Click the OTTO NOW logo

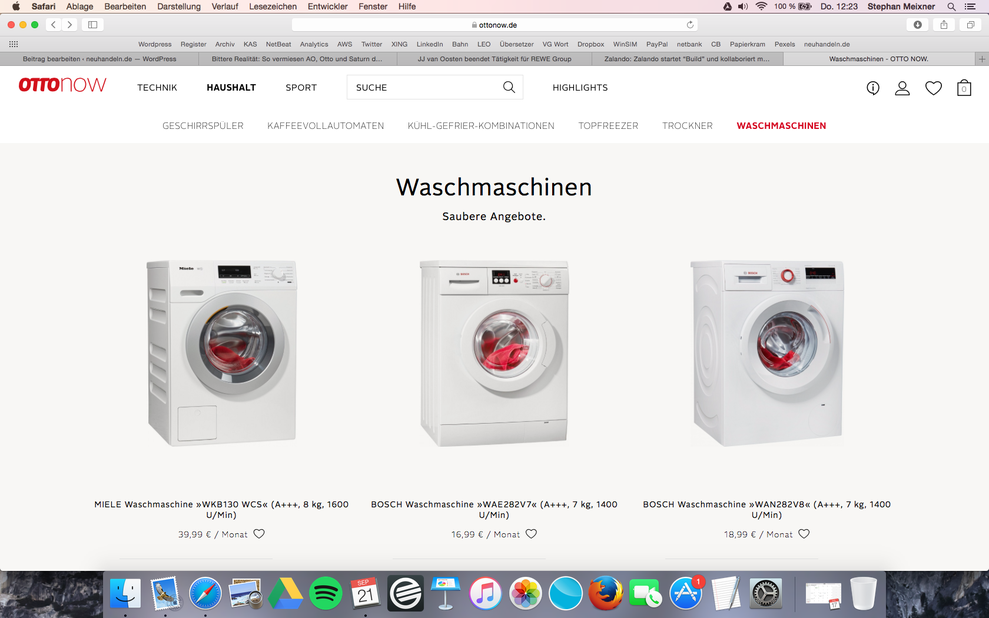[x=62, y=85]
